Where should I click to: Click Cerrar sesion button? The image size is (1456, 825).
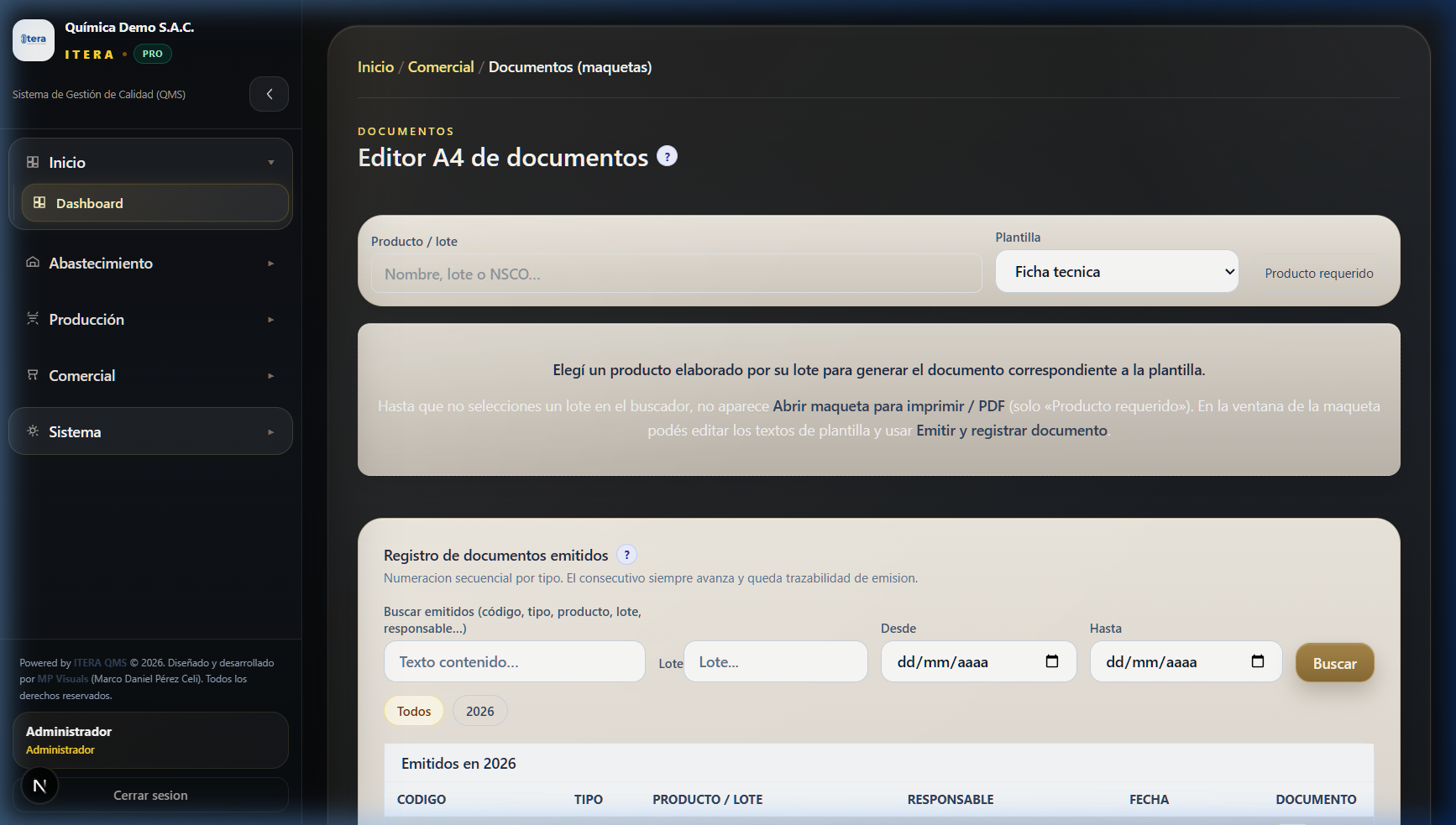pyautogui.click(x=151, y=795)
